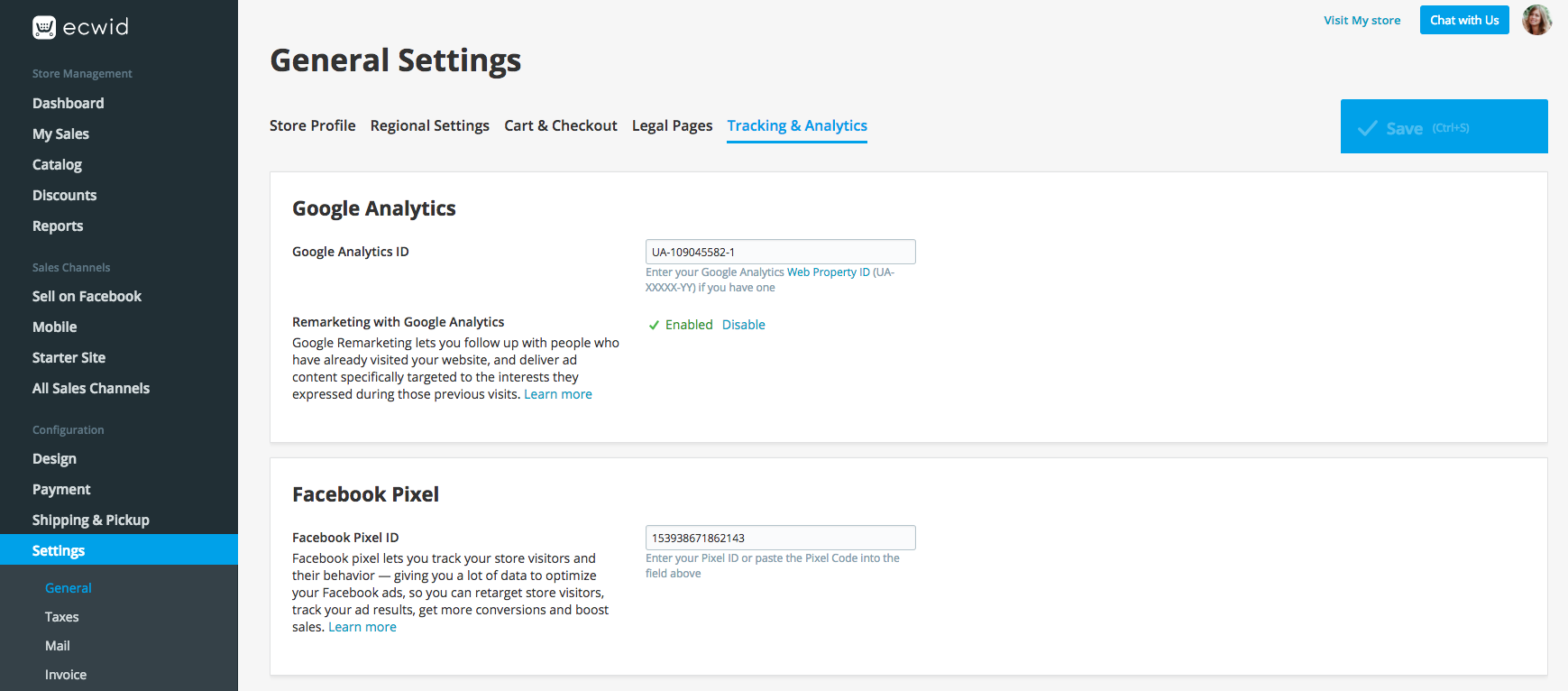This screenshot has width=1568, height=691.
Task: Go to Starter Site
Action: tap(69, 357)
